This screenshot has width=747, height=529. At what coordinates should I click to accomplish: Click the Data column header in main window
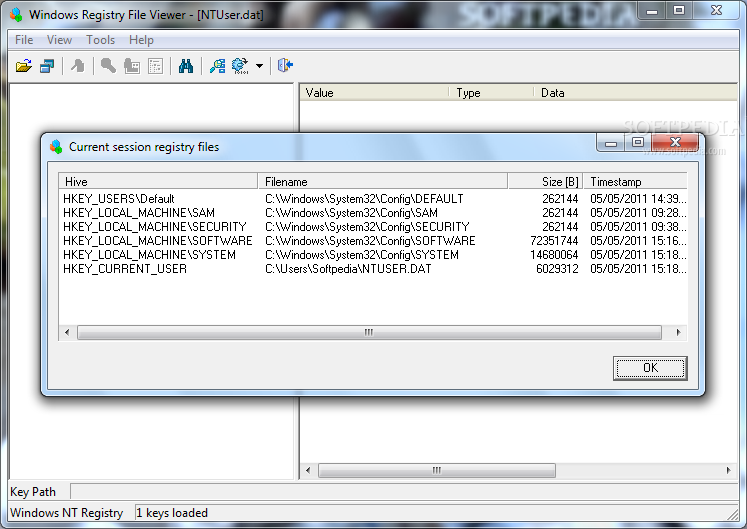point(636,93)
